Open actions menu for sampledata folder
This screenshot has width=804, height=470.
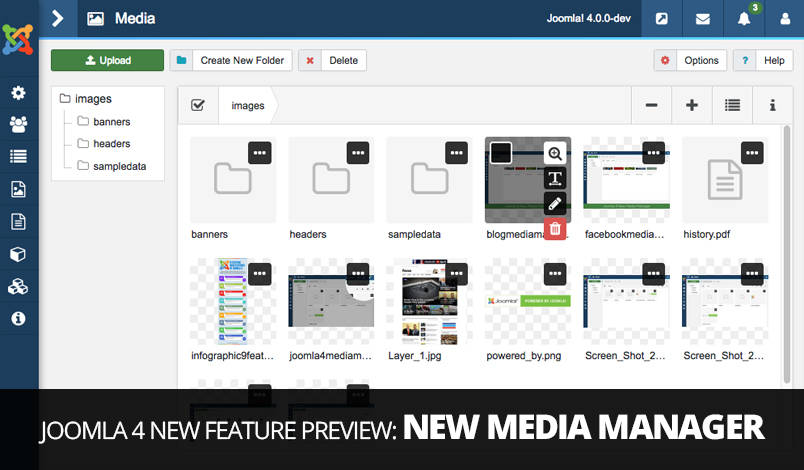(456, 153)
